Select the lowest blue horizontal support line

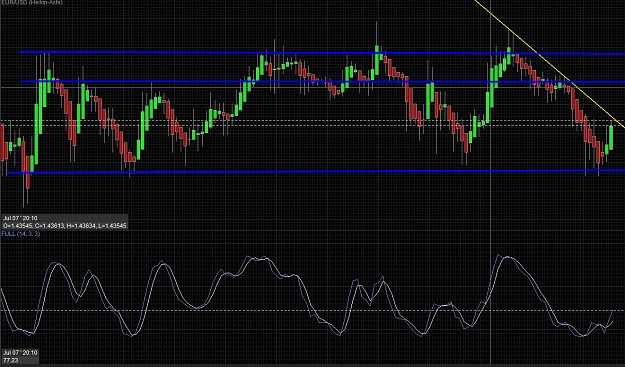pyautogui.click(x=316, y=172)
